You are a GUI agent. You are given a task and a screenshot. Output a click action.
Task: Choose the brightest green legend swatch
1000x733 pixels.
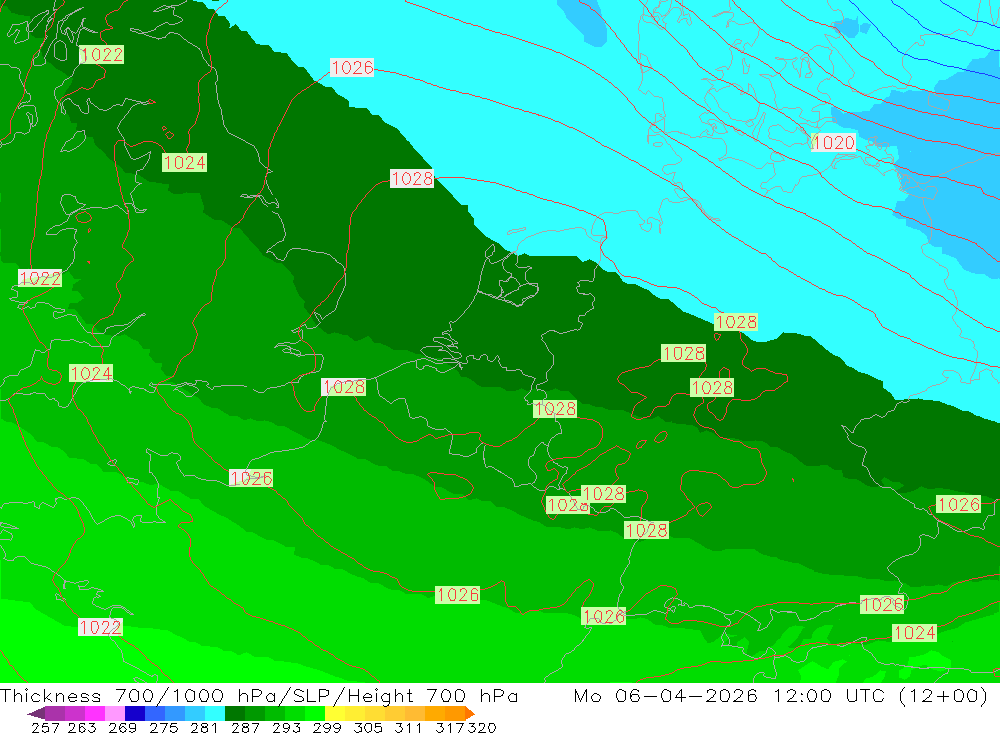point(315,713)
